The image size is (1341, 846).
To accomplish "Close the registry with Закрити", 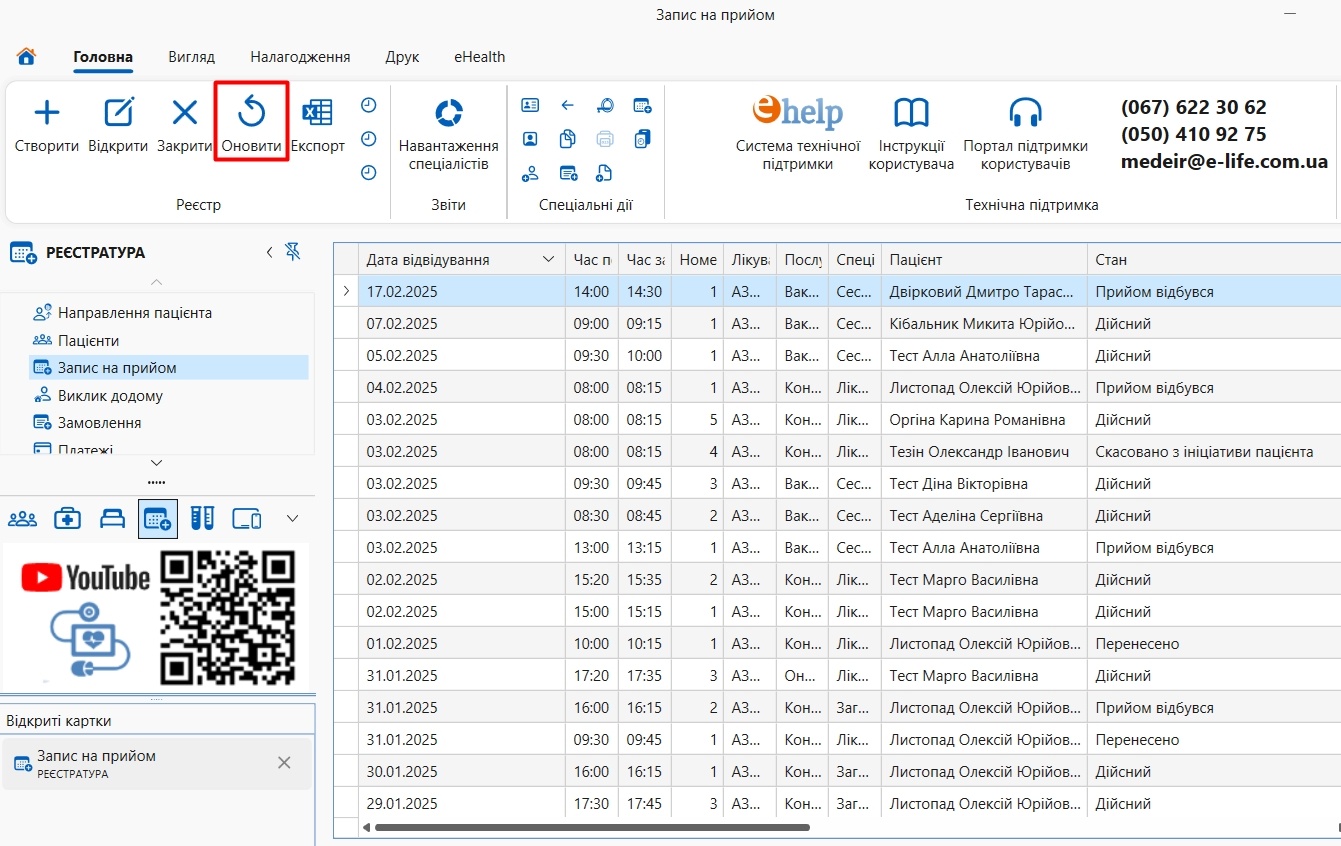I will [185, 125].
